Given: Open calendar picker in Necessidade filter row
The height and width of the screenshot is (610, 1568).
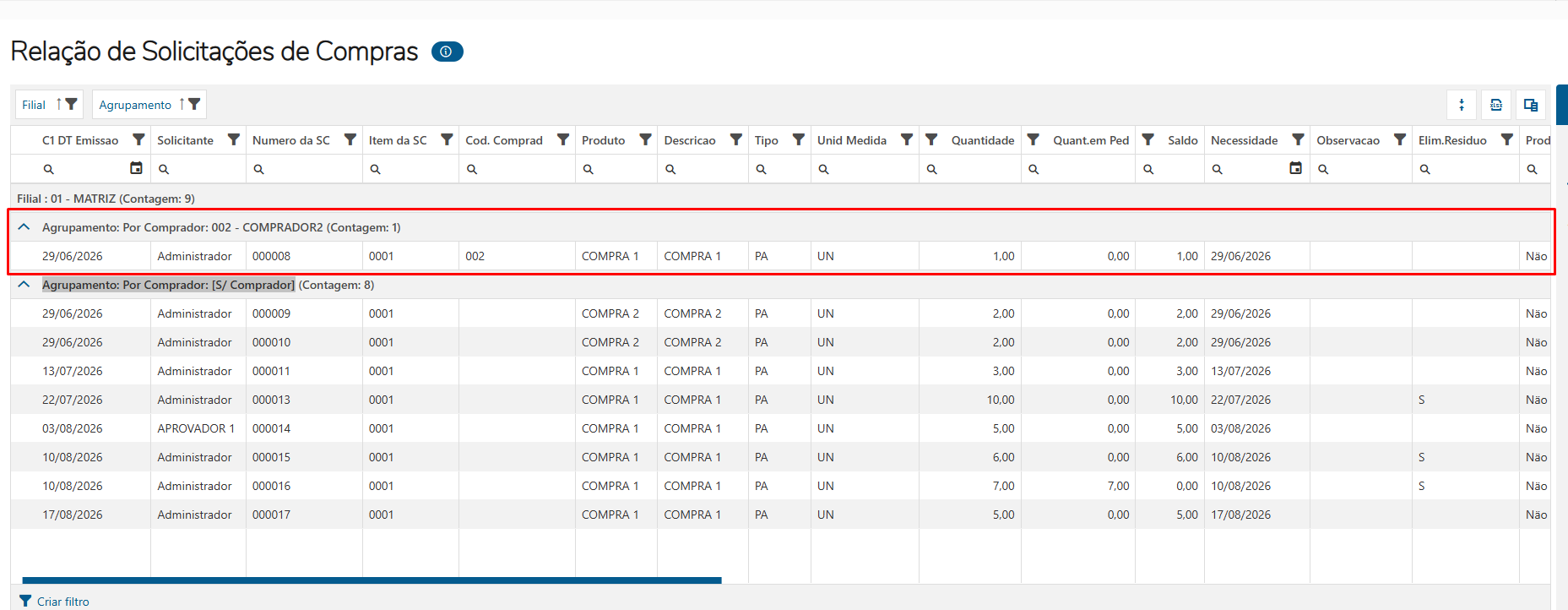Looking at the screenshot, I should [1295, 168].
